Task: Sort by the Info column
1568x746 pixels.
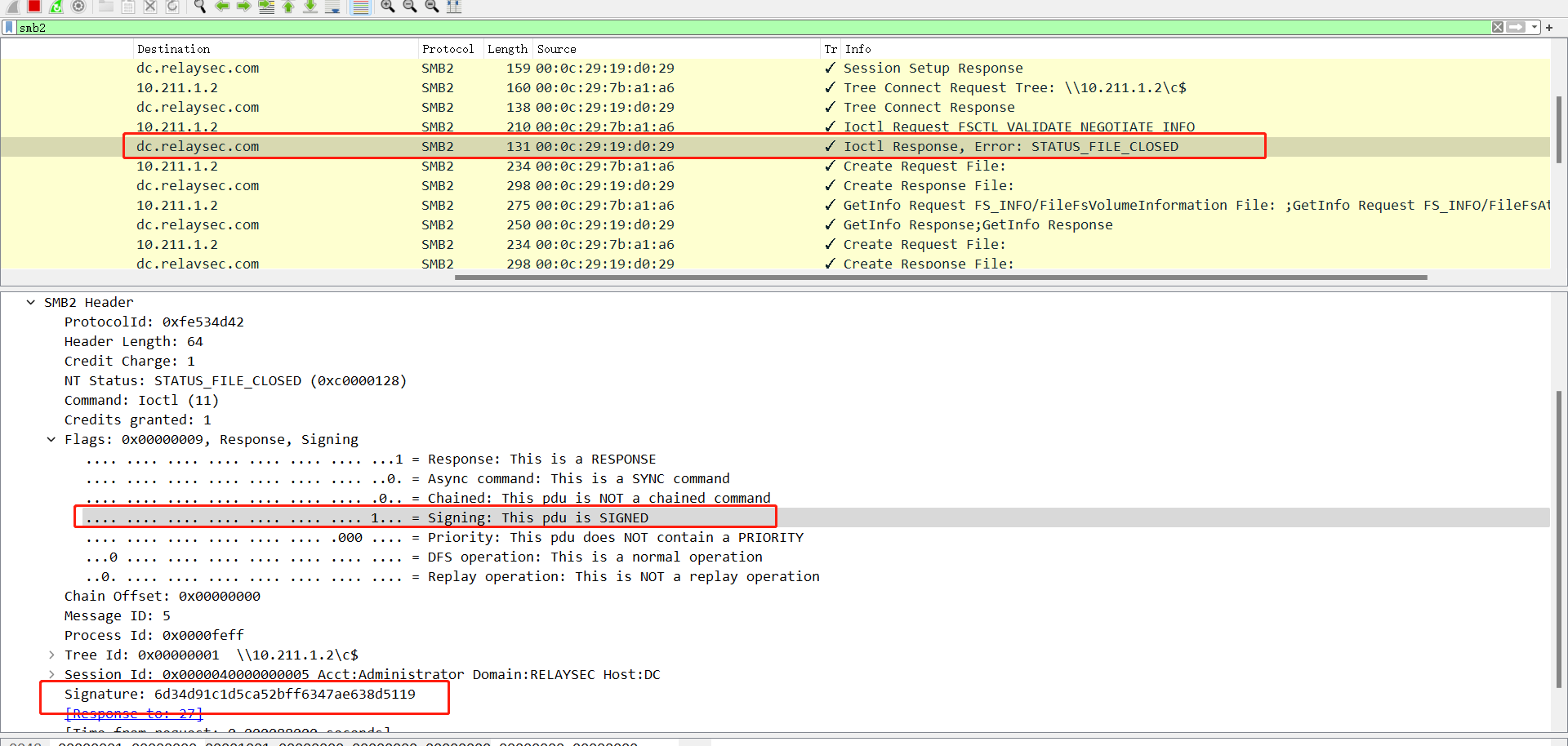Action: tap(1196, 49)
